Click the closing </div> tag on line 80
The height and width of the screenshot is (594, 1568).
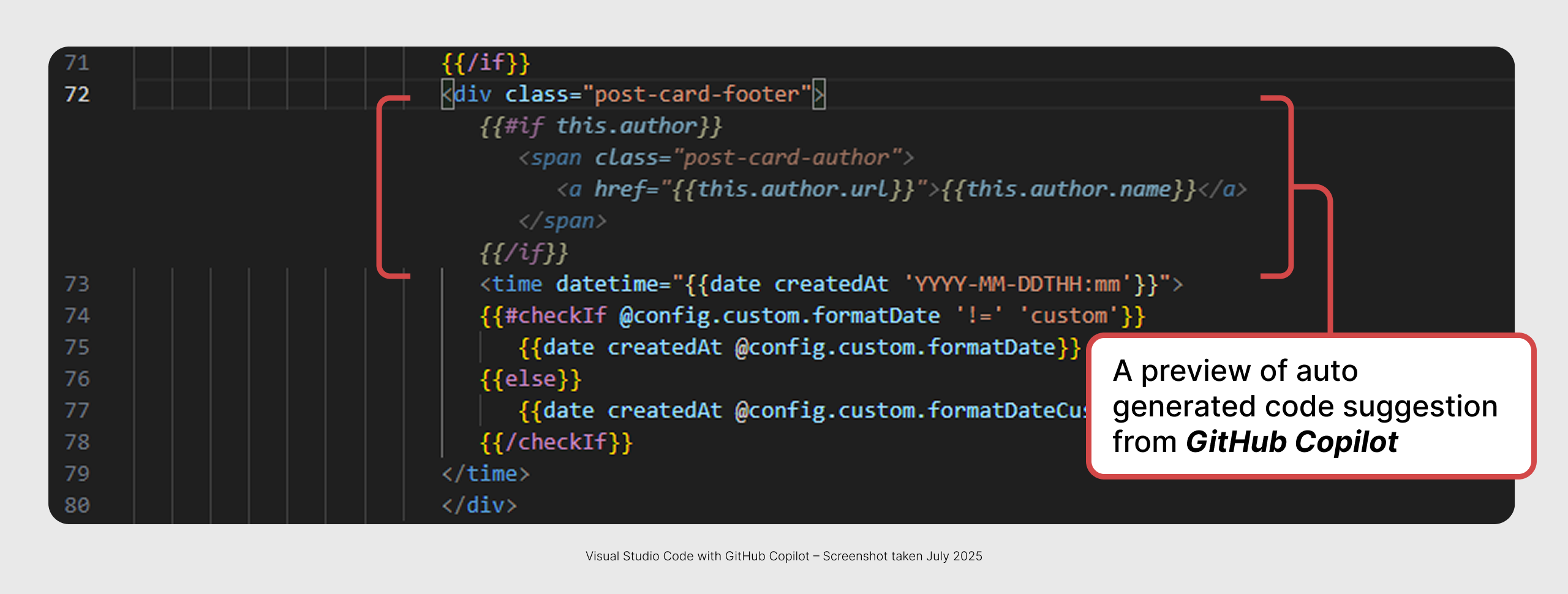[x=480, y=505]
